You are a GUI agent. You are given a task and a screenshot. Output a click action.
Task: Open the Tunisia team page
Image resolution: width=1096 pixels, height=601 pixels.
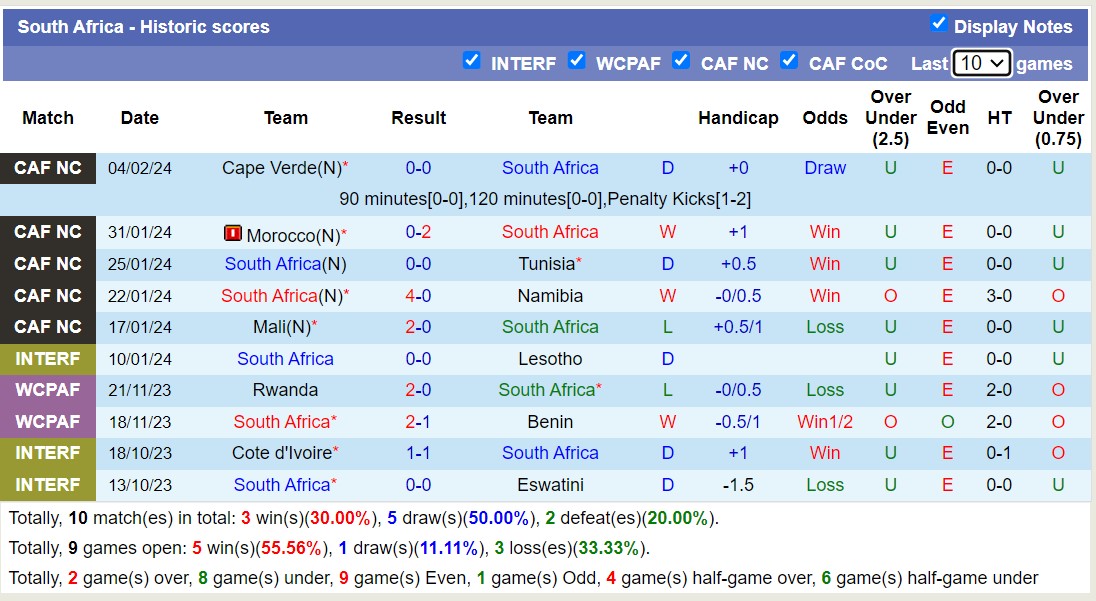click(x=546, y=264)
